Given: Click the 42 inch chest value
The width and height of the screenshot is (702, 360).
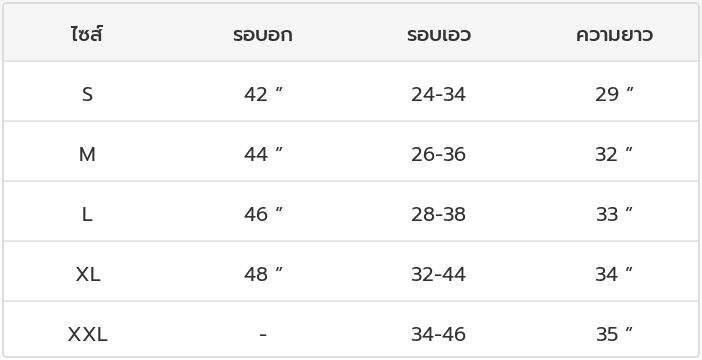Looking at the screenshot, I should 263,94.
